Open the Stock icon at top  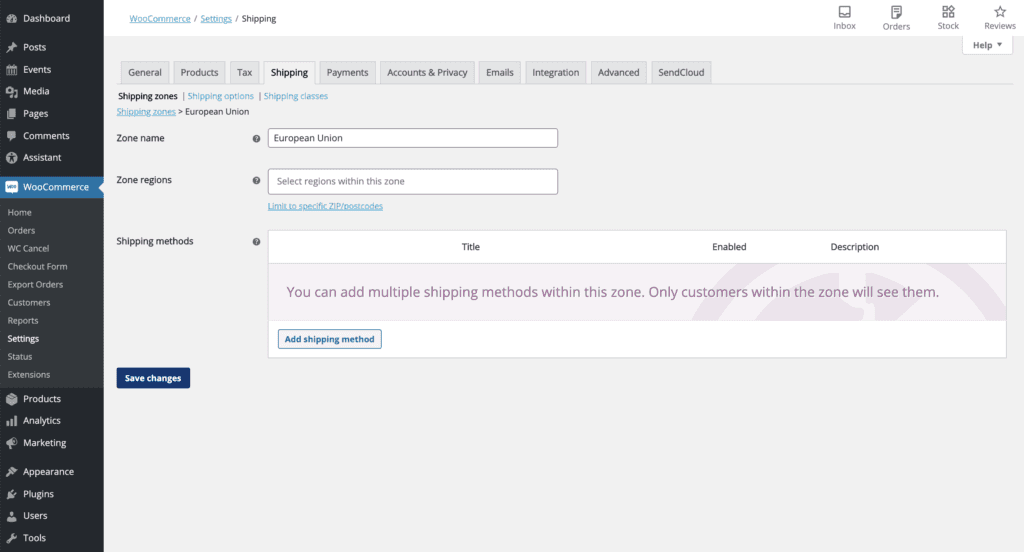click(948, 12)
